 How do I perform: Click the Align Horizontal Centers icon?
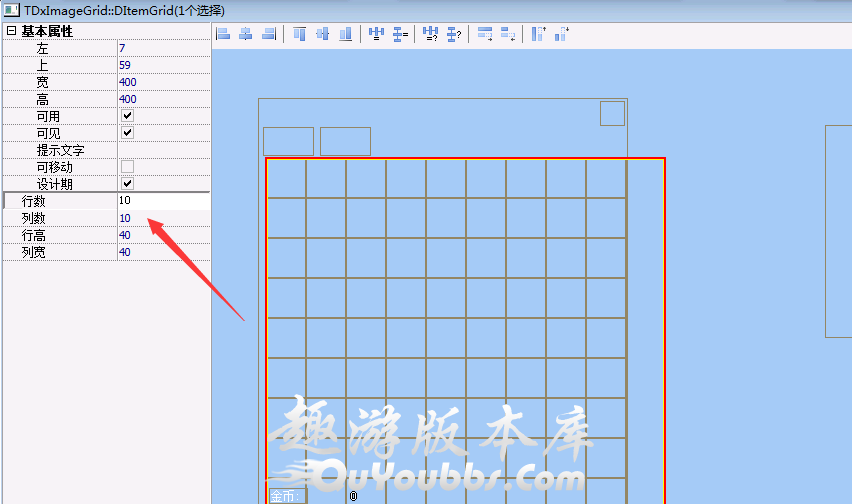[246, 34]
